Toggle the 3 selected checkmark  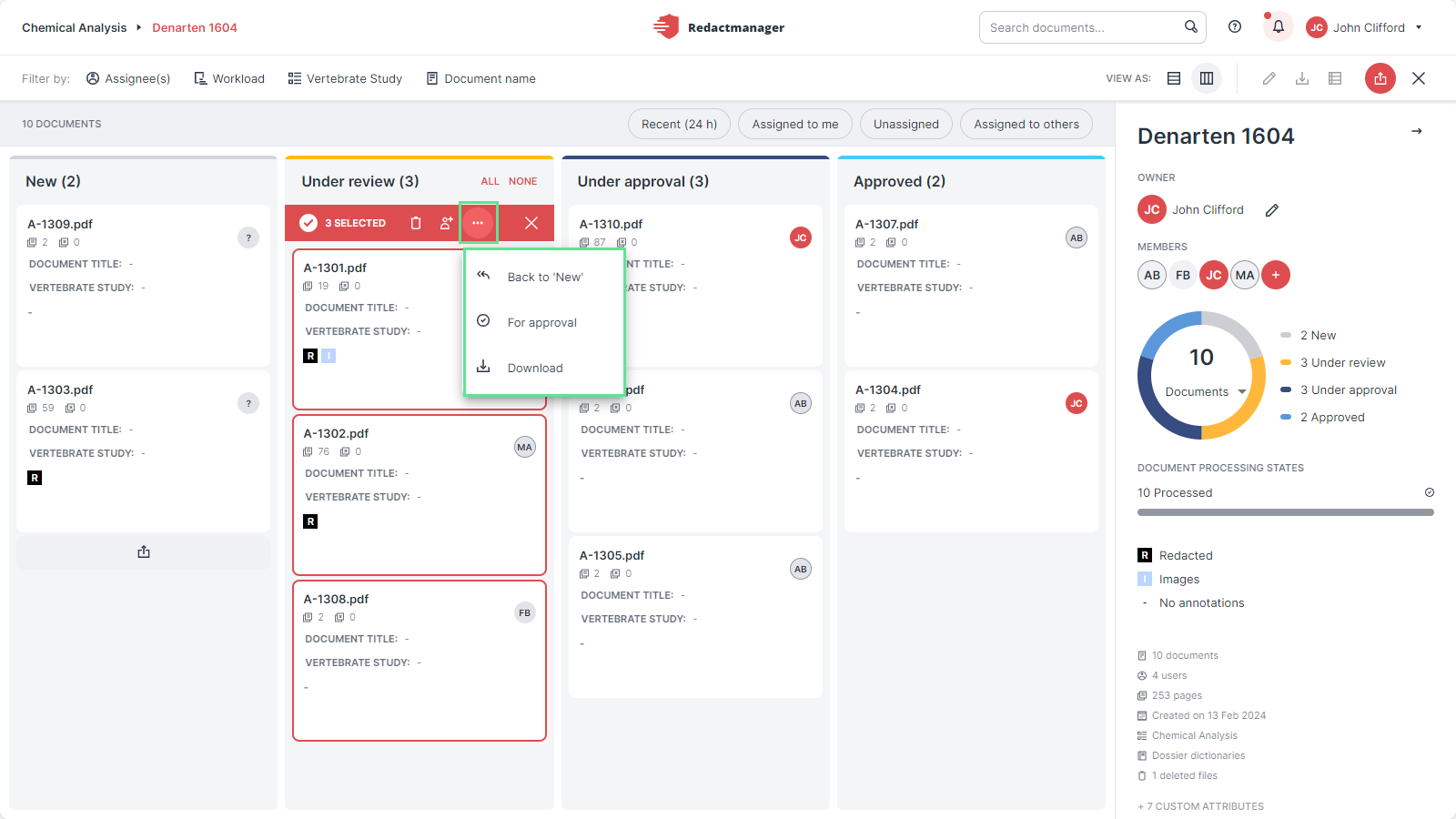[x=308, y=223]
